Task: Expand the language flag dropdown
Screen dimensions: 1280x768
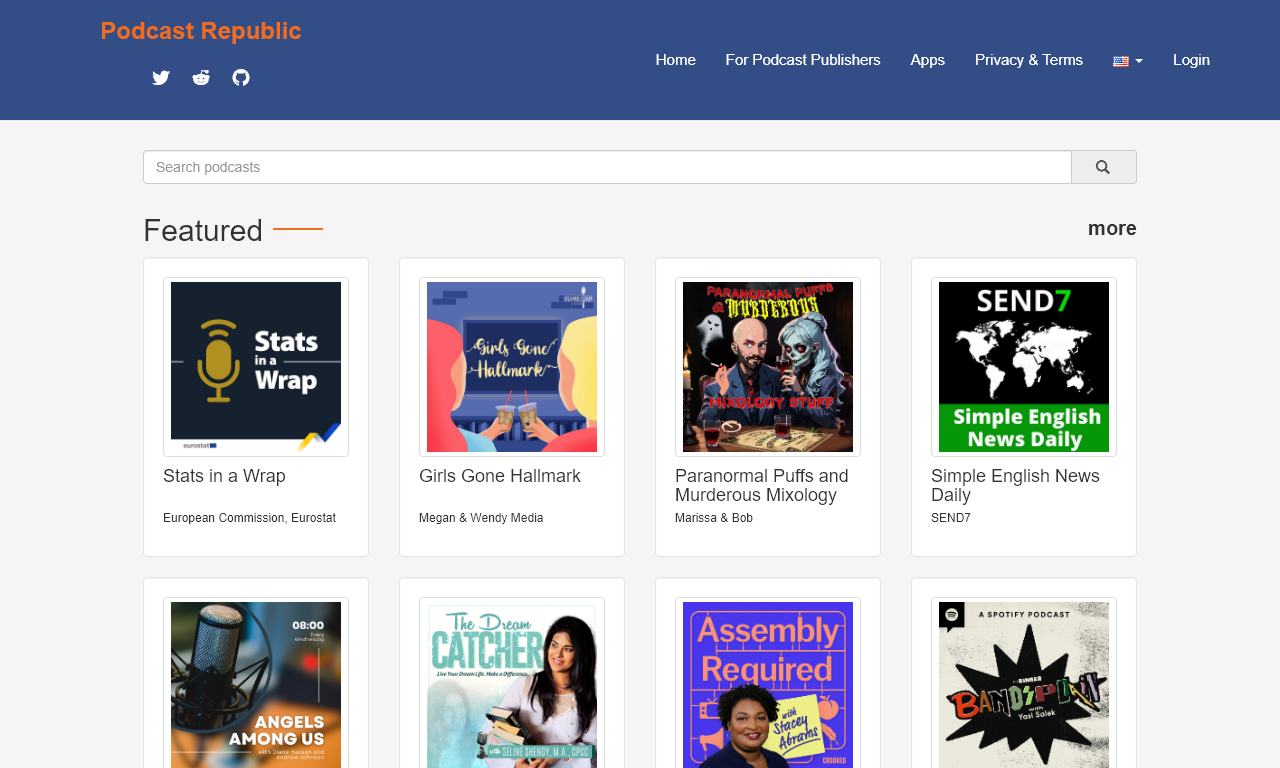Action: pyautogui.click(x=1127, y=60)
